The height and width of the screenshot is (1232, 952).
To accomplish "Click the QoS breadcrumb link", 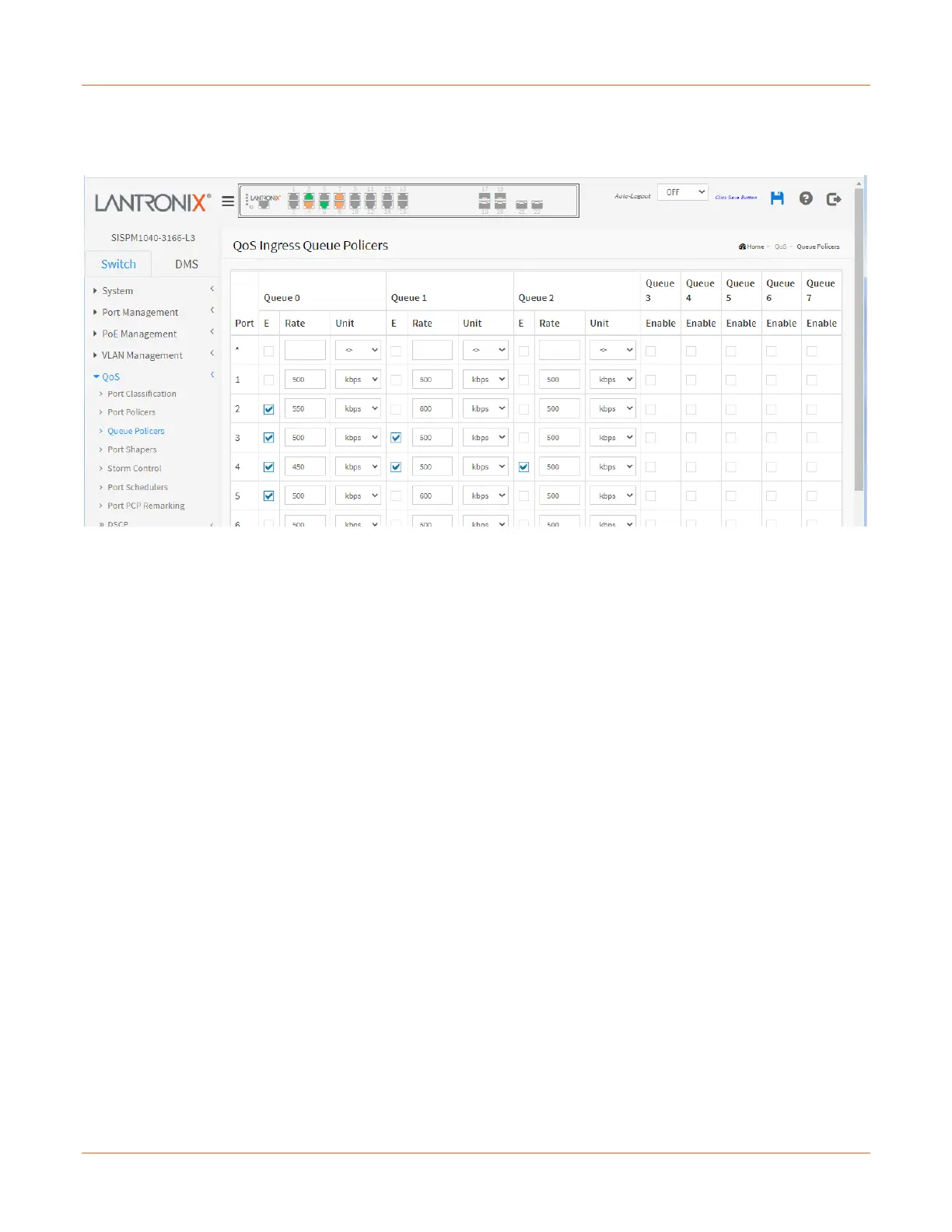I will [780, 247].
